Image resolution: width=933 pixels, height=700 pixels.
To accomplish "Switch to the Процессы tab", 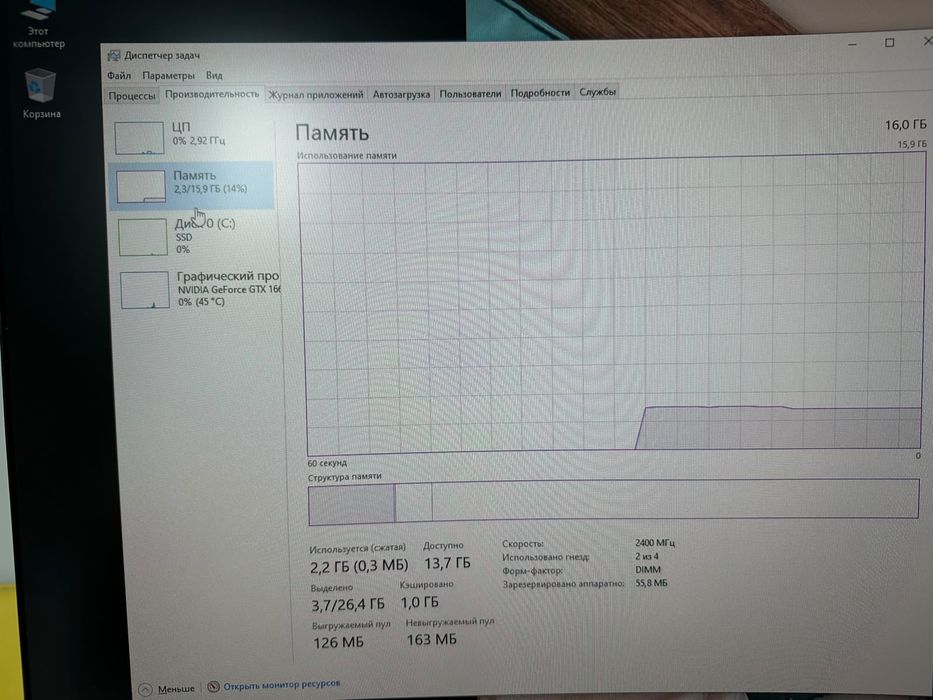I will [x=132, y=96].
